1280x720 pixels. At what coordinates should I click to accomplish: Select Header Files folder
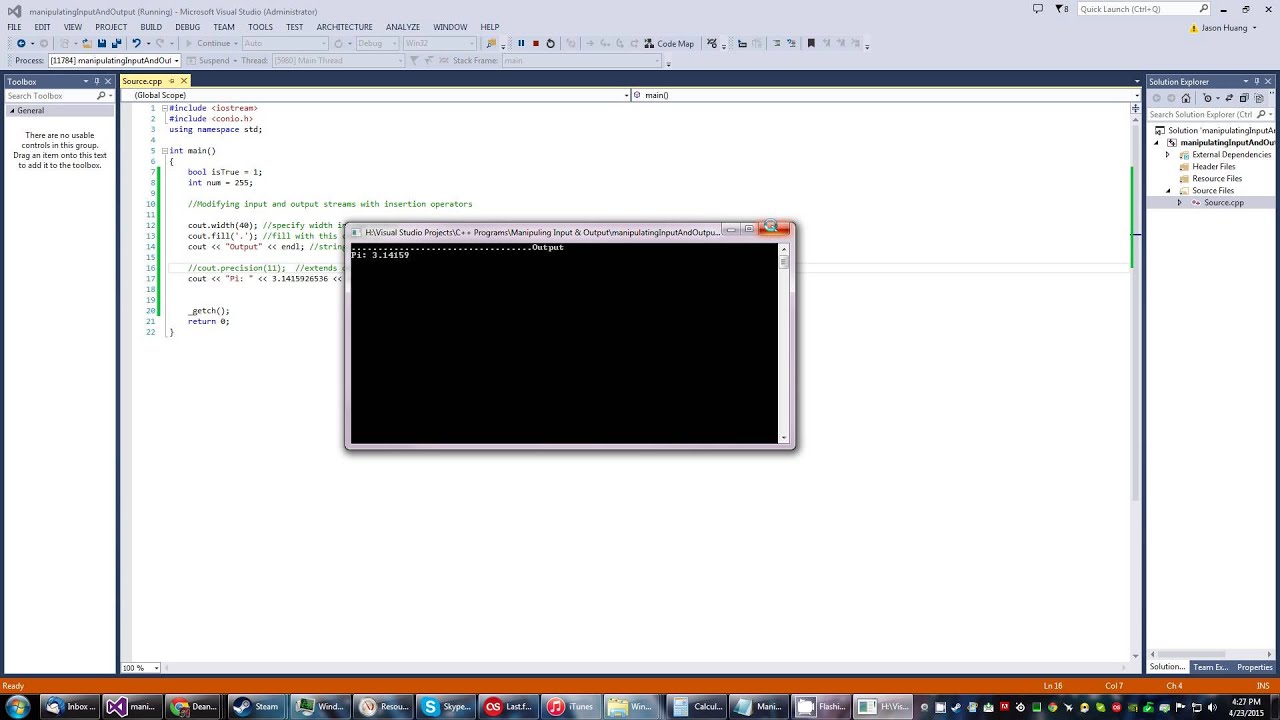[1213, 167]
